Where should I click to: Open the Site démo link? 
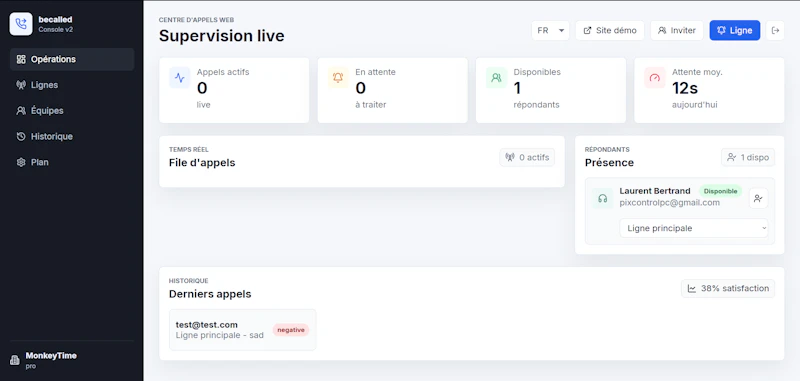point(610,31)
